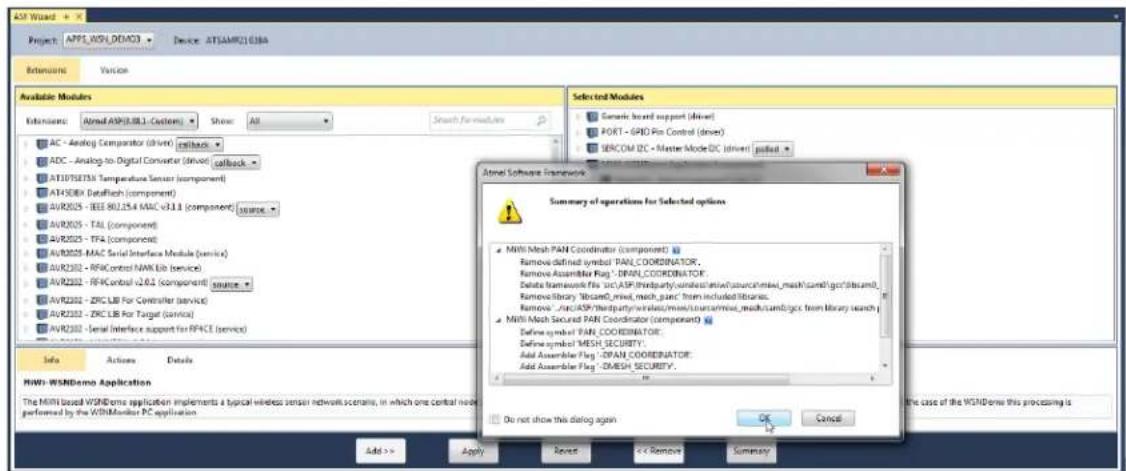1126x471 pixels.
Task: Click module icon beside ADC - Analog-to-Digital Converter
Action: click(42, 162)
